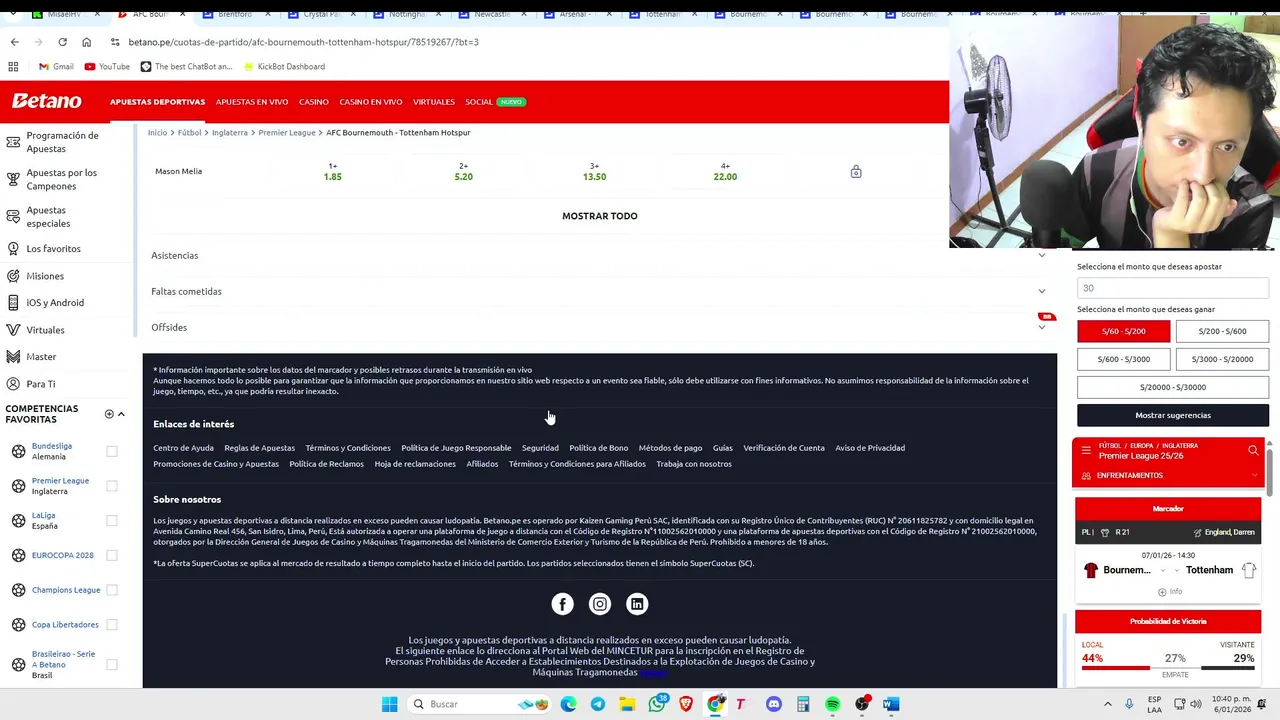Open the Chrome apps grid icon
This screenshot has width=1280, height=720.
pyautogui.click(x=13, y=66)
